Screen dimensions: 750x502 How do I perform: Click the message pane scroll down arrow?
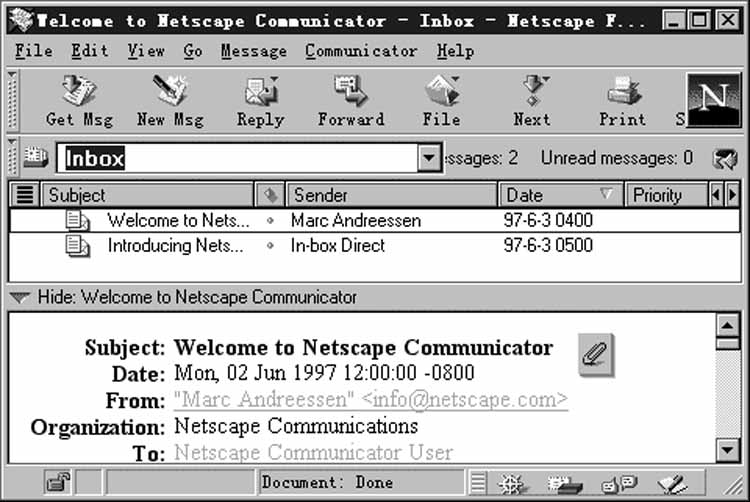click(x=728, y=450)
